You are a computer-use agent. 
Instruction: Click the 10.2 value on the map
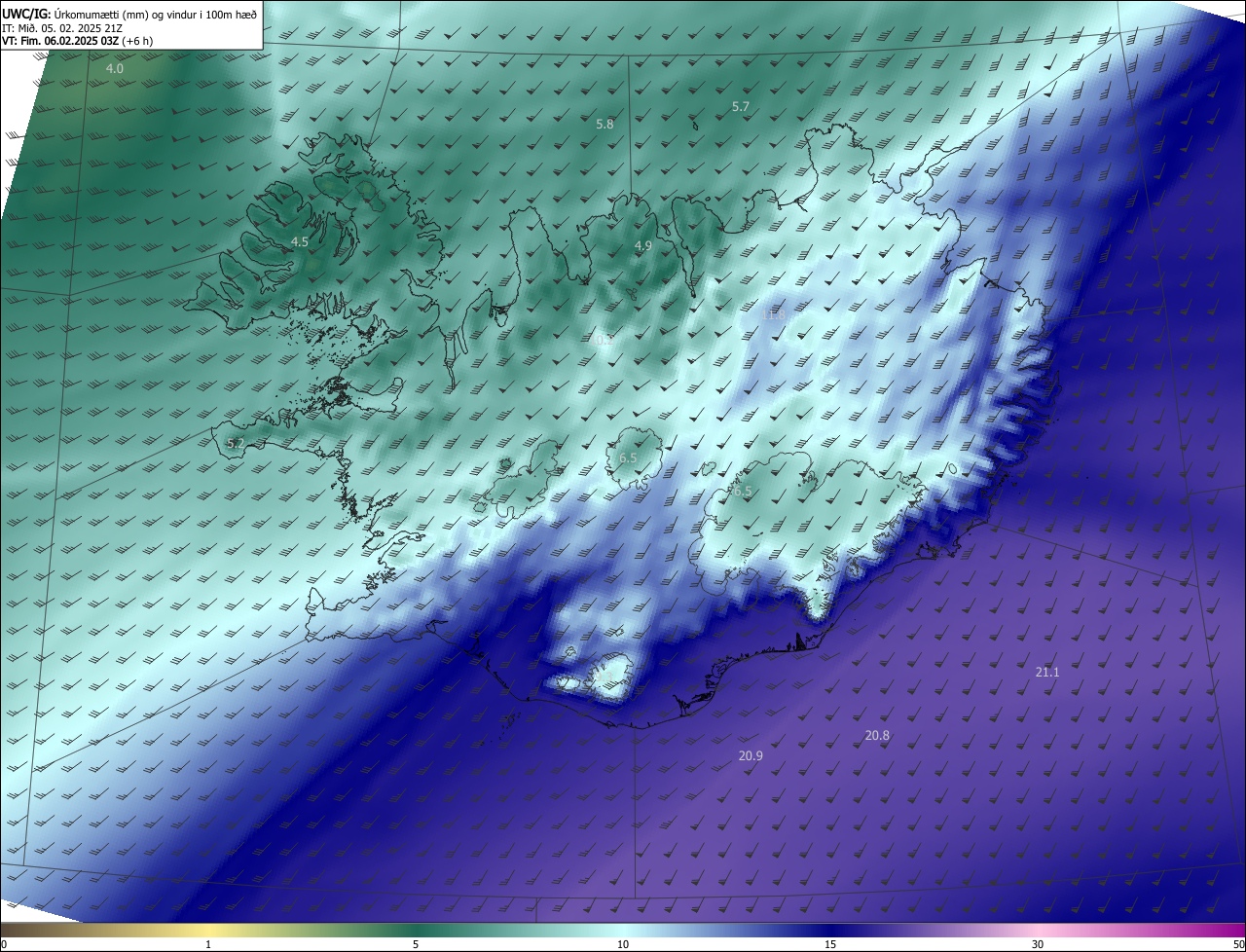coord(602,341)
